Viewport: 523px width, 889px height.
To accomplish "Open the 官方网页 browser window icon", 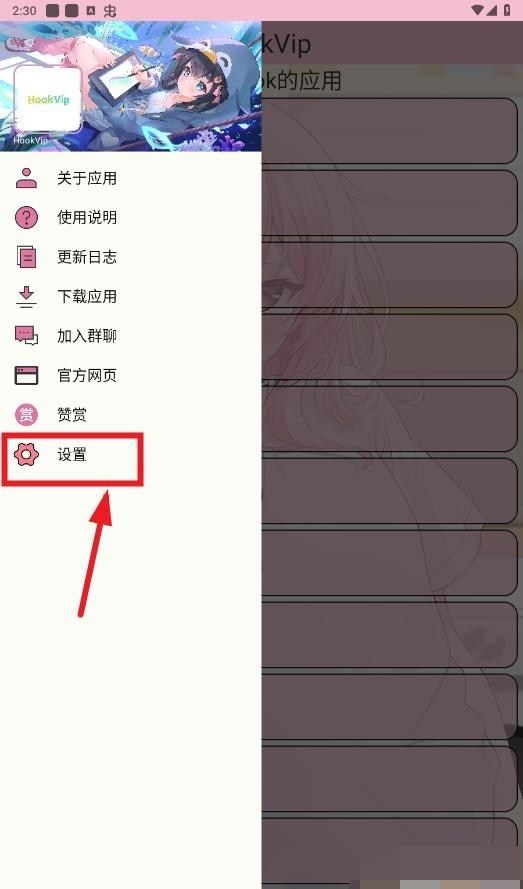I will tap(26, 375).
